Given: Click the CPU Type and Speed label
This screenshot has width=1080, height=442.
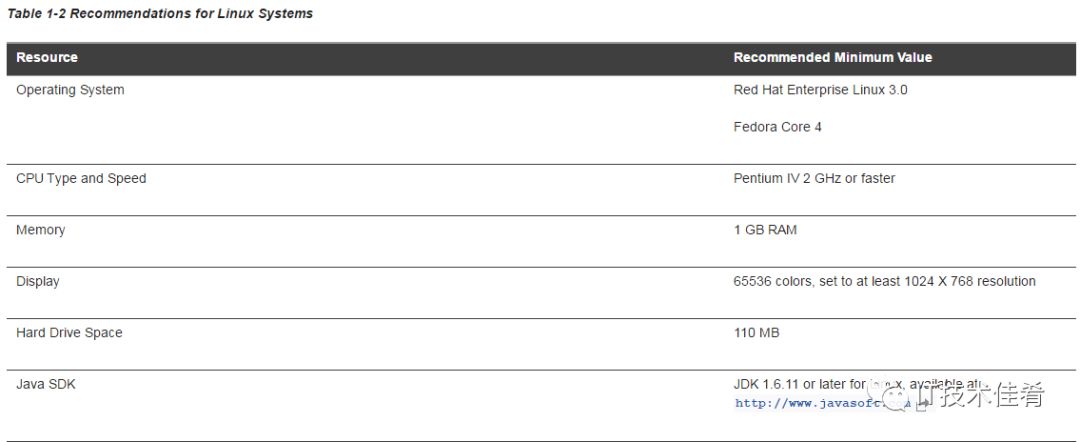Looking at the screenshot, I should click(x=81, y=178).
